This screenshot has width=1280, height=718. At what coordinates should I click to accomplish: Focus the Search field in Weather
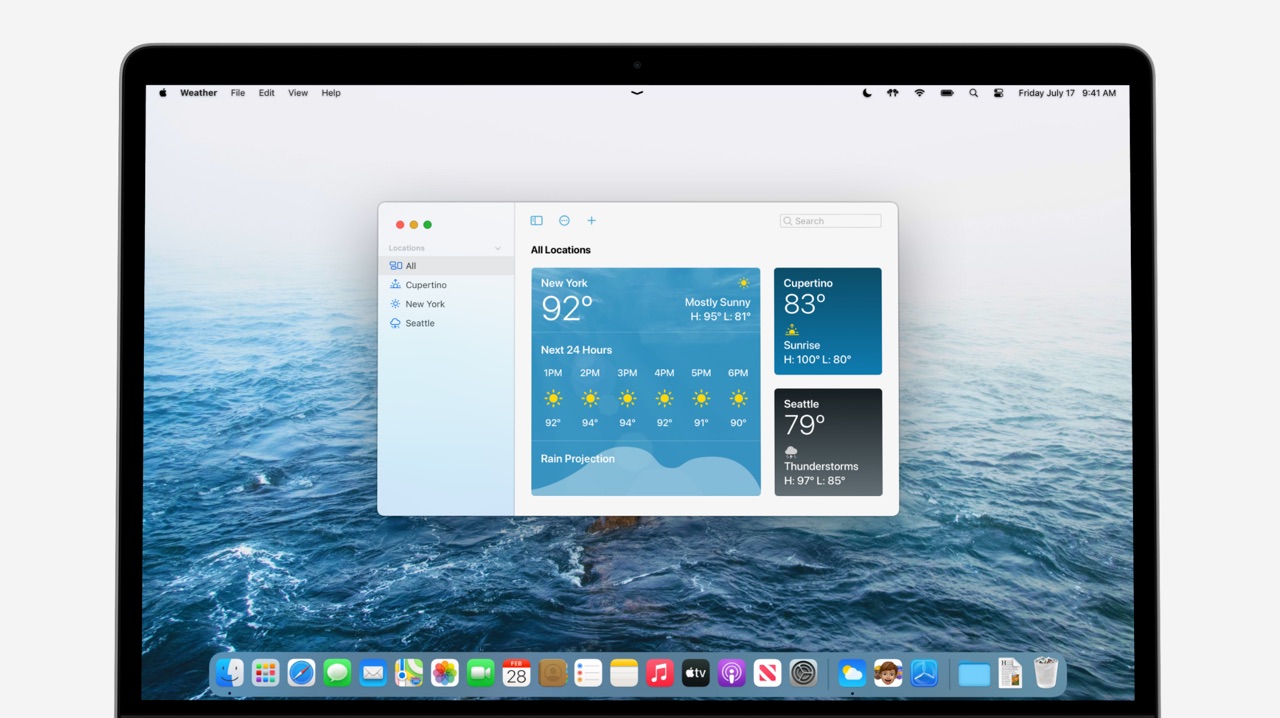[x=830, y=221]
